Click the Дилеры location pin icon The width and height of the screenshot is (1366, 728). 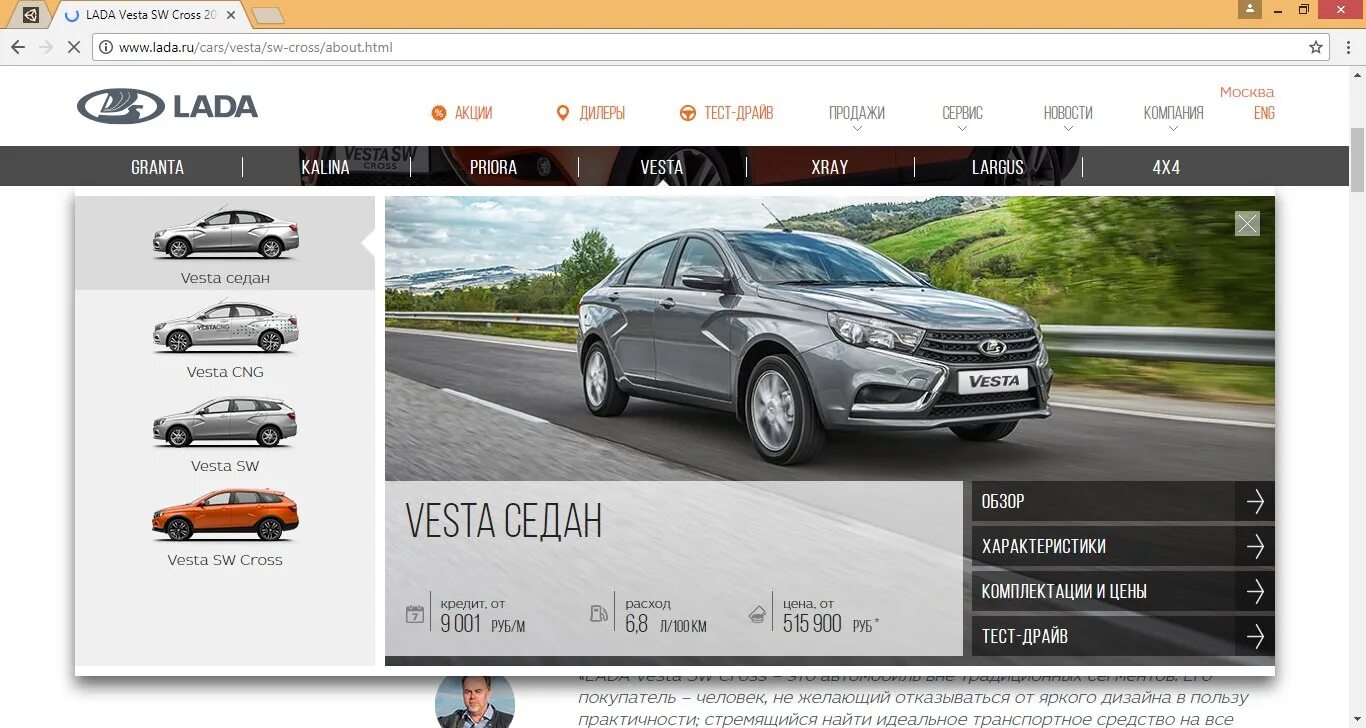pos(562,113)
